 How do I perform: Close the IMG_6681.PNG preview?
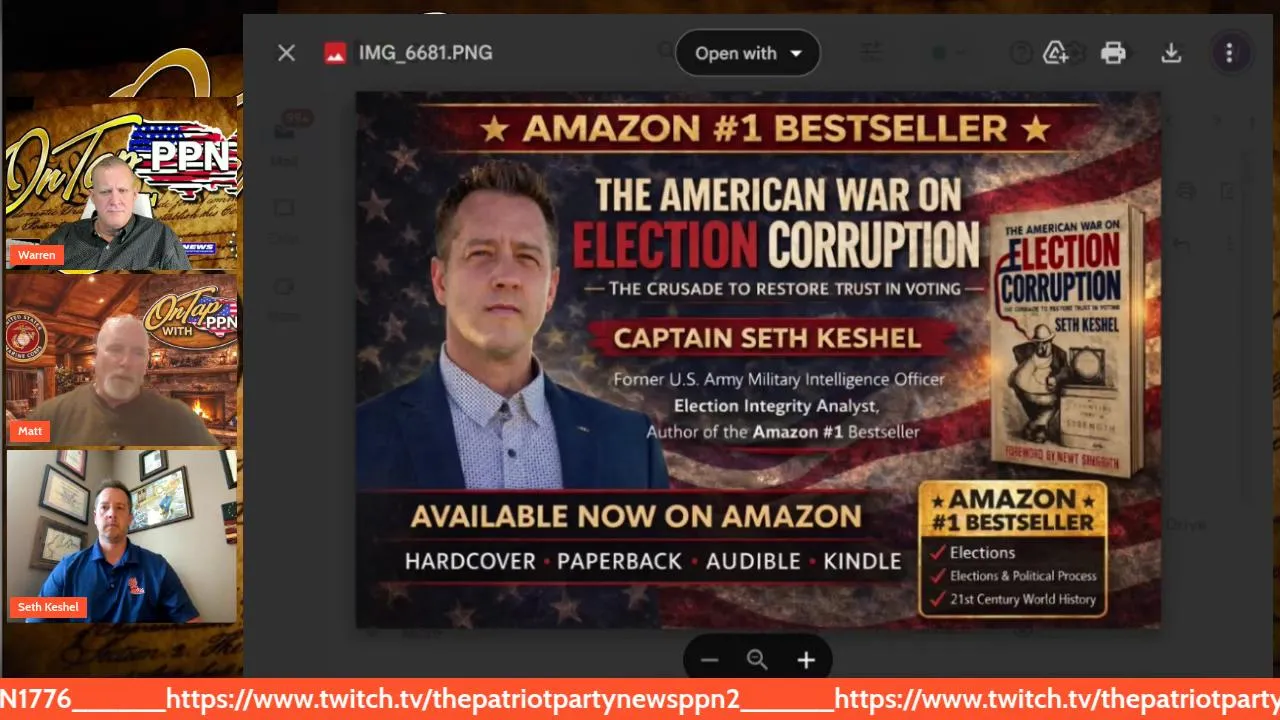286,53
